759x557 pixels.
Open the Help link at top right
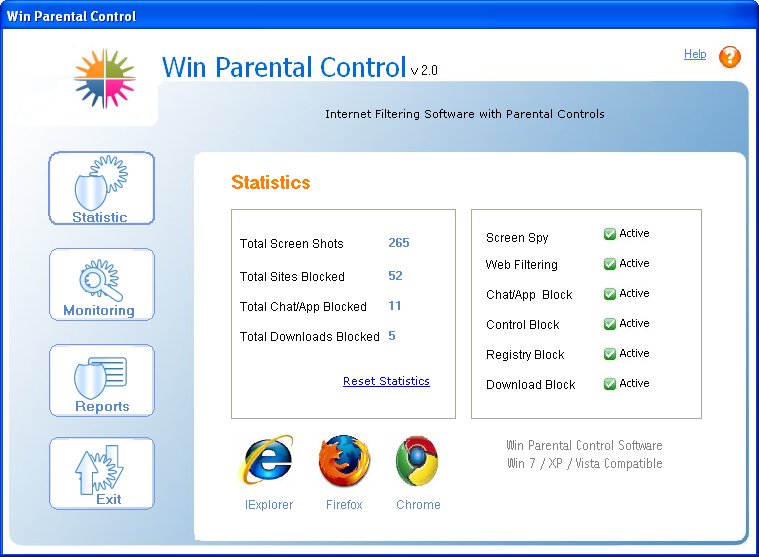click(695, 54)
